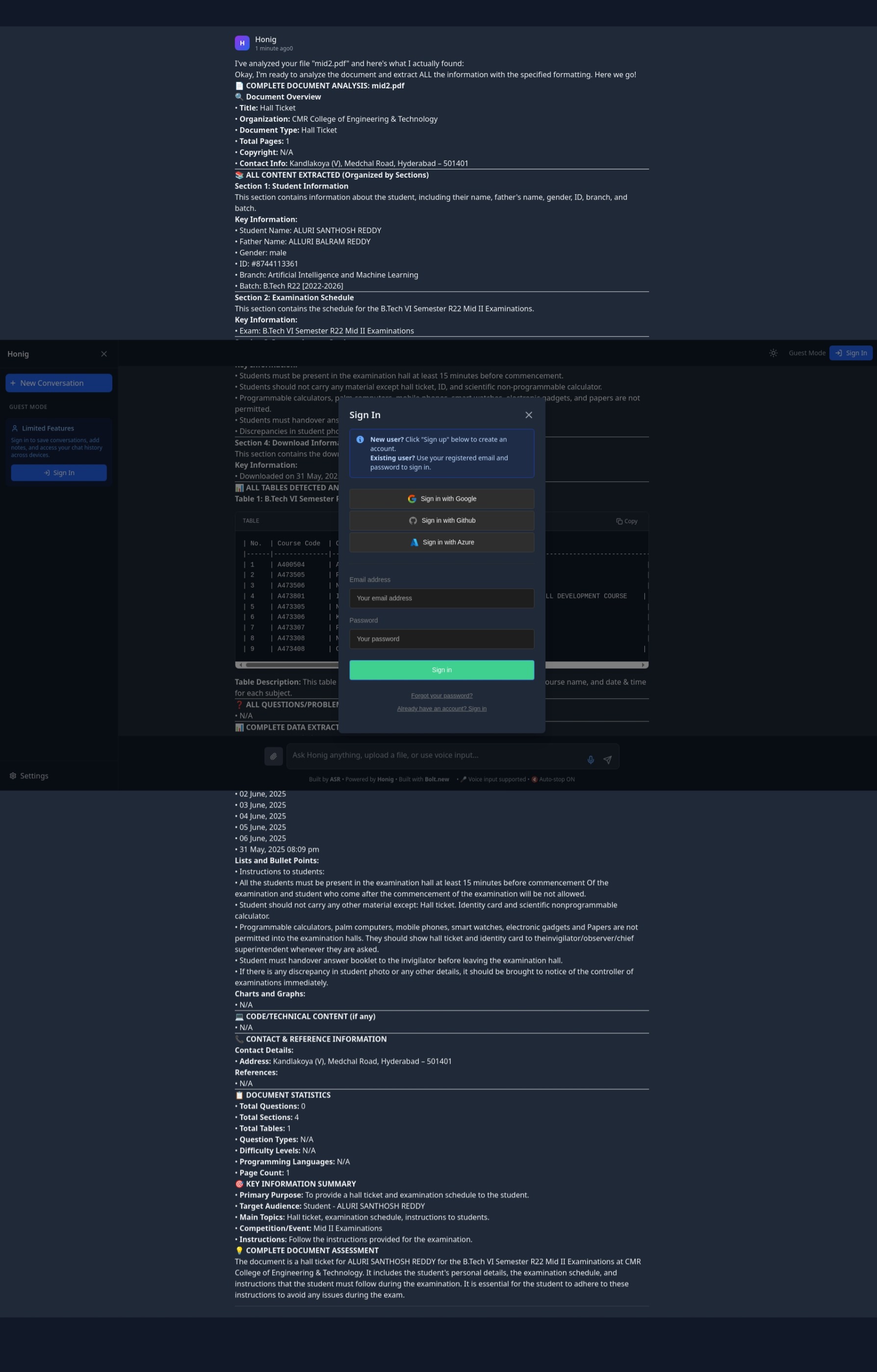
Task: Click Student Name ALURI SANTHOSH REDDY line
Action: (308, 230)
